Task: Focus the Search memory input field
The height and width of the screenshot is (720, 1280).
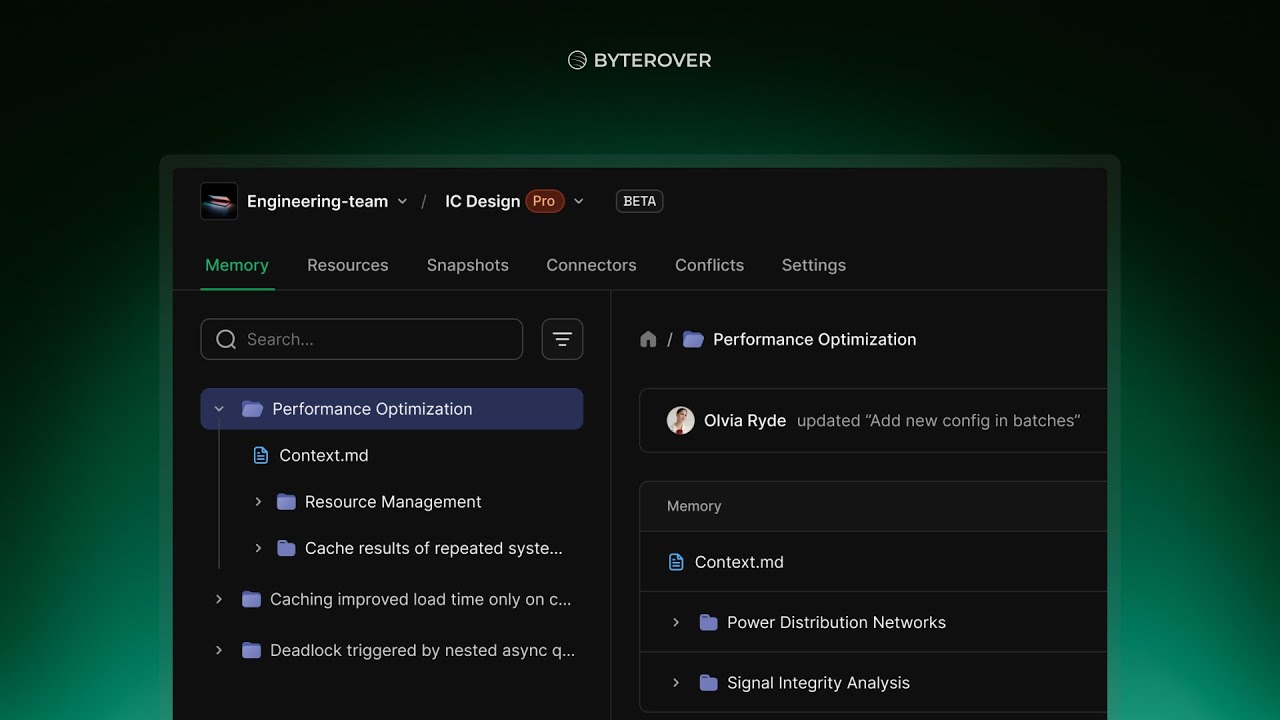Action: 362,339
